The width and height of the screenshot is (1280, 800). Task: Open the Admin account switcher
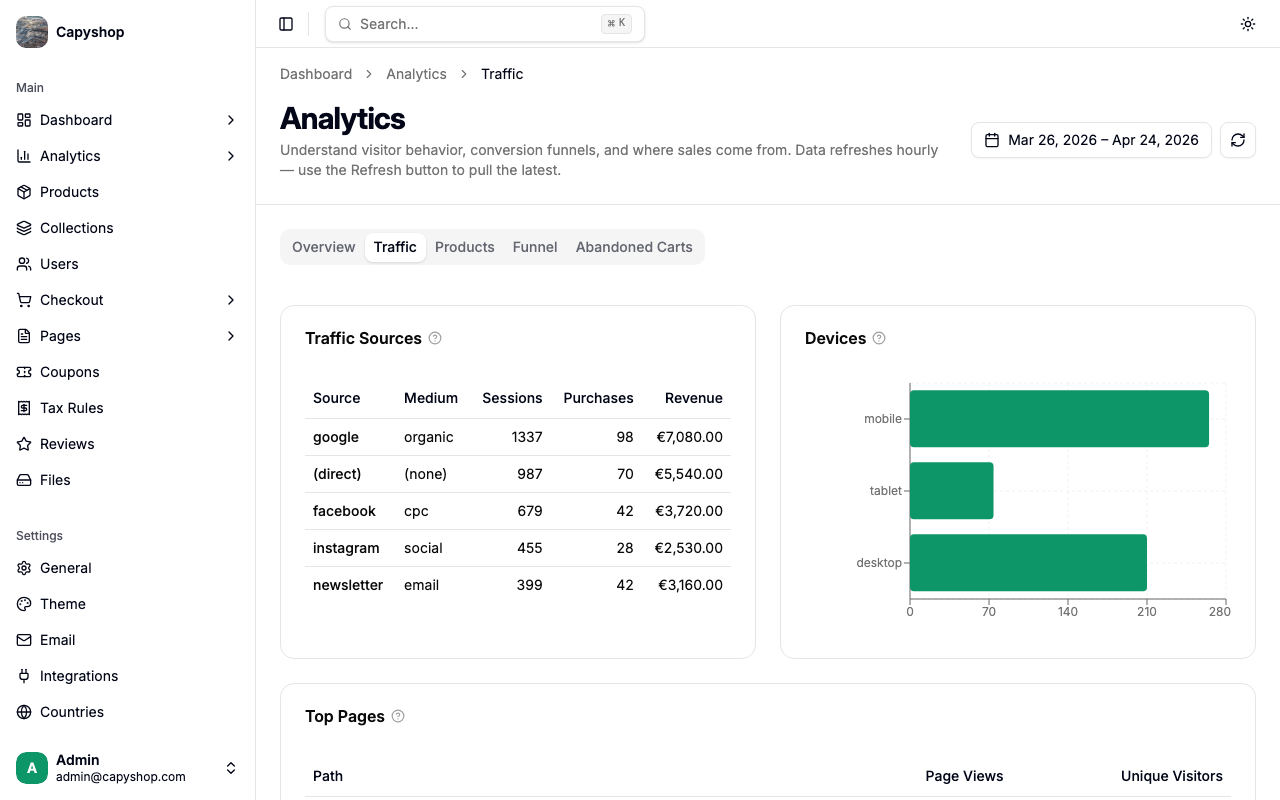click(x=128, y=768)
